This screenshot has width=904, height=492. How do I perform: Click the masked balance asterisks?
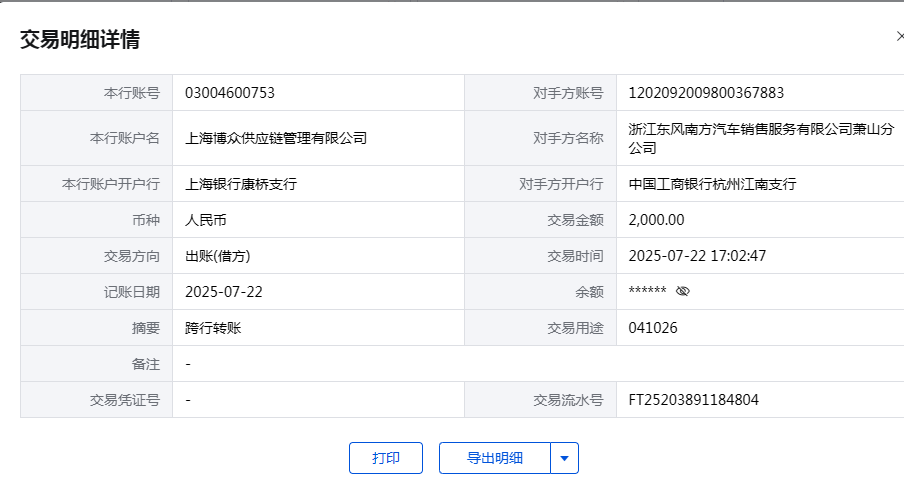[x=647, y=292]
